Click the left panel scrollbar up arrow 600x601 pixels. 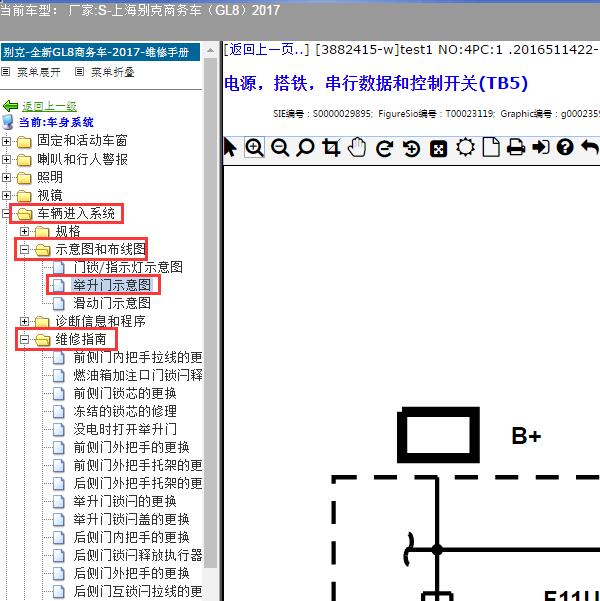click(x=210, y=50)
